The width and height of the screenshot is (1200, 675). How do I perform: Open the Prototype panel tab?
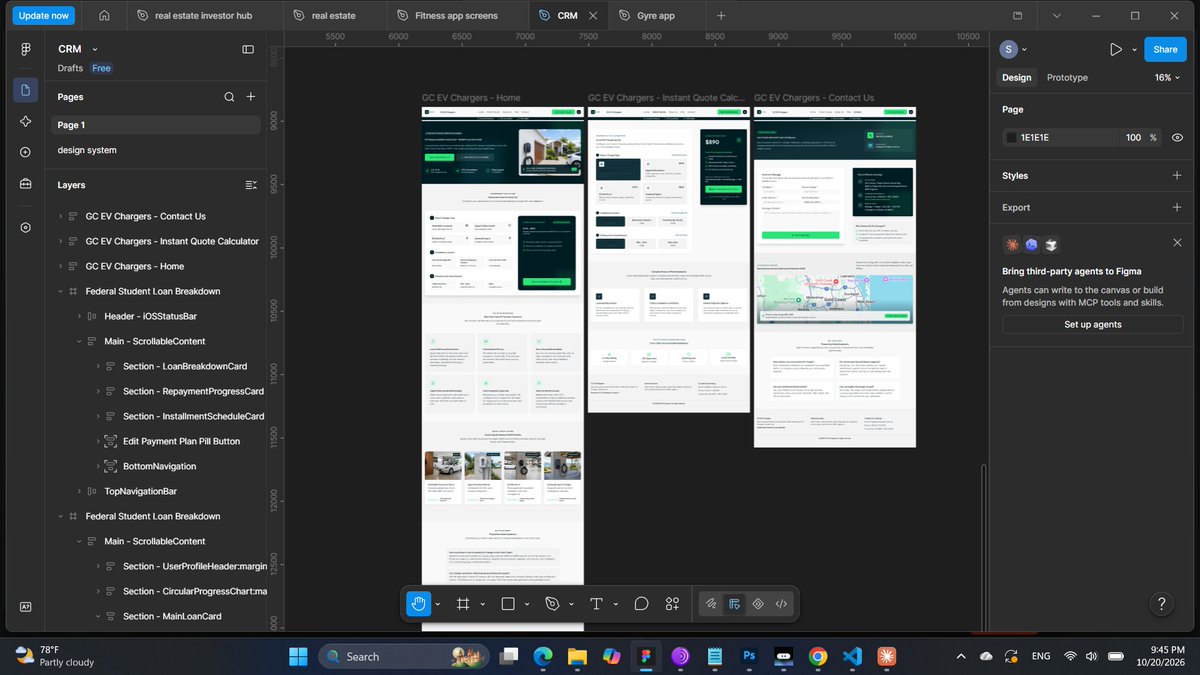pos(1067,77)
